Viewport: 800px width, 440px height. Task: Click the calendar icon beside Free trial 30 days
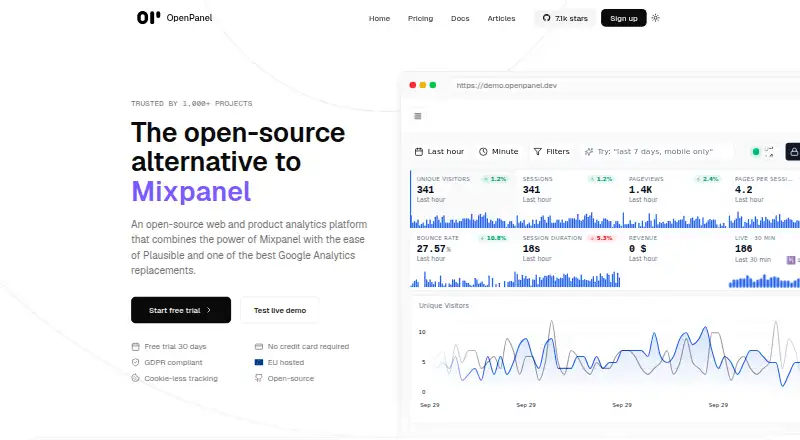(x=135, y=347)
